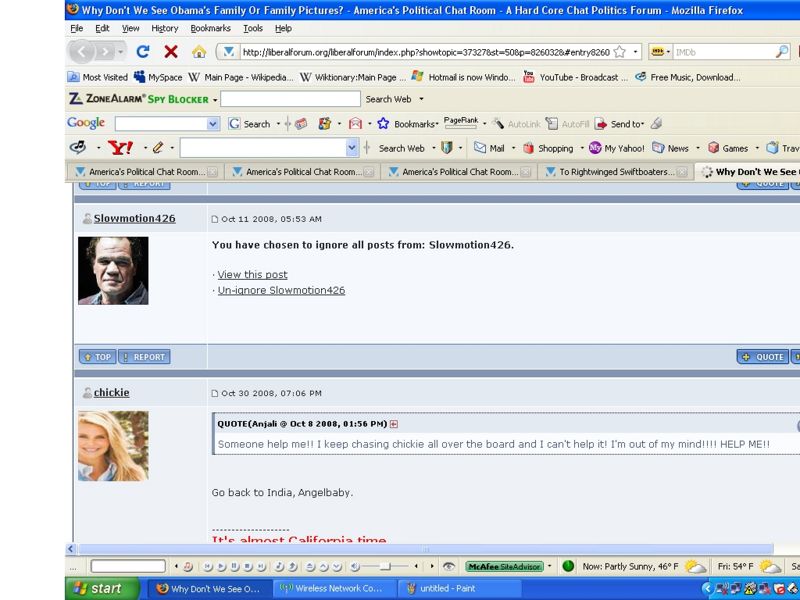Open the Bookmarks menu
This screenshot has height=600, width=800.
click(210, 29)
